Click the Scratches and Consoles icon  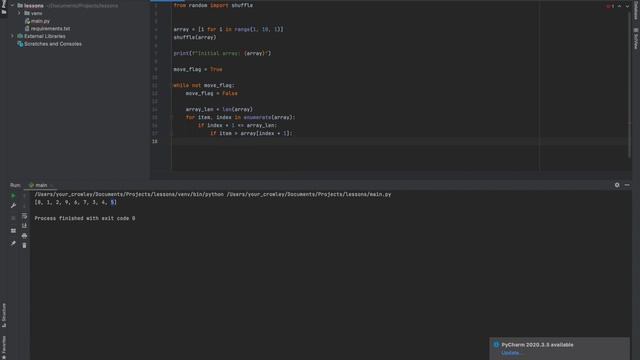(x=20, y=44)
